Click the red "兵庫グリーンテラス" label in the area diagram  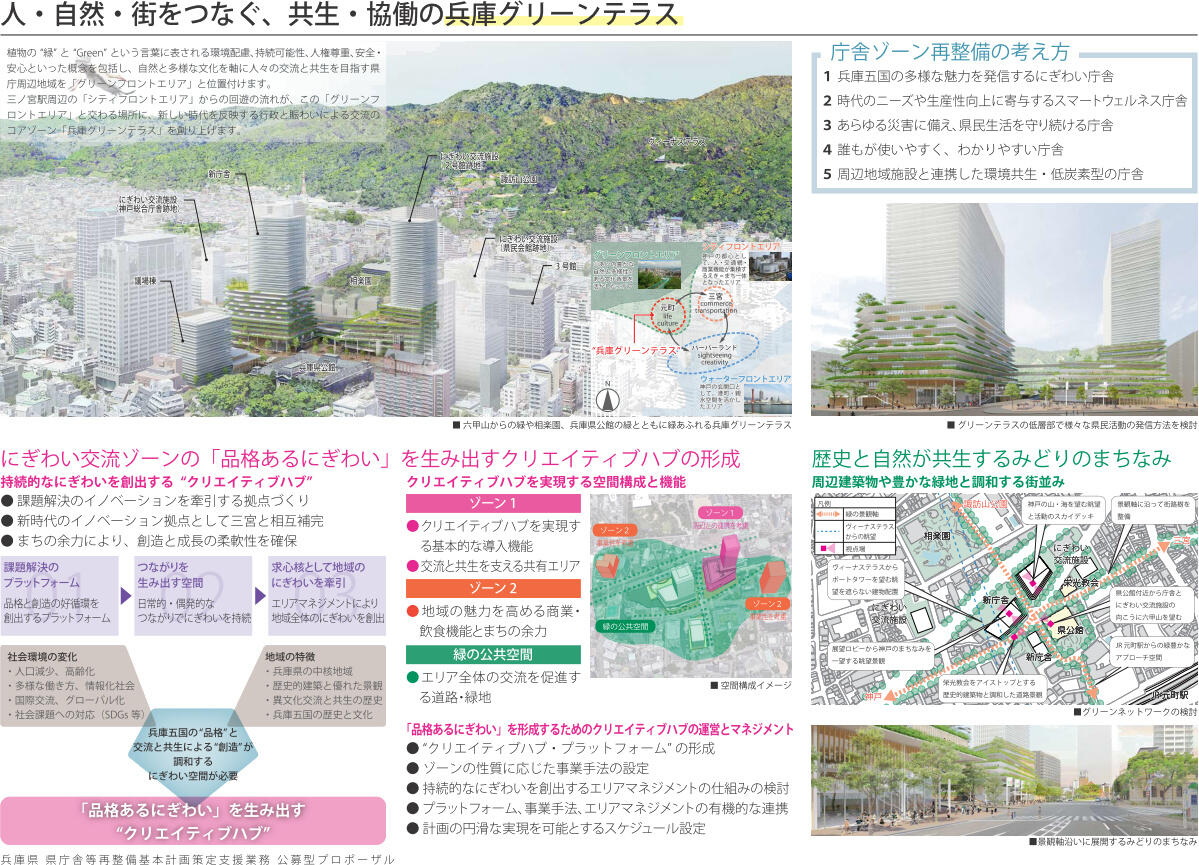[x=635, y=350]
